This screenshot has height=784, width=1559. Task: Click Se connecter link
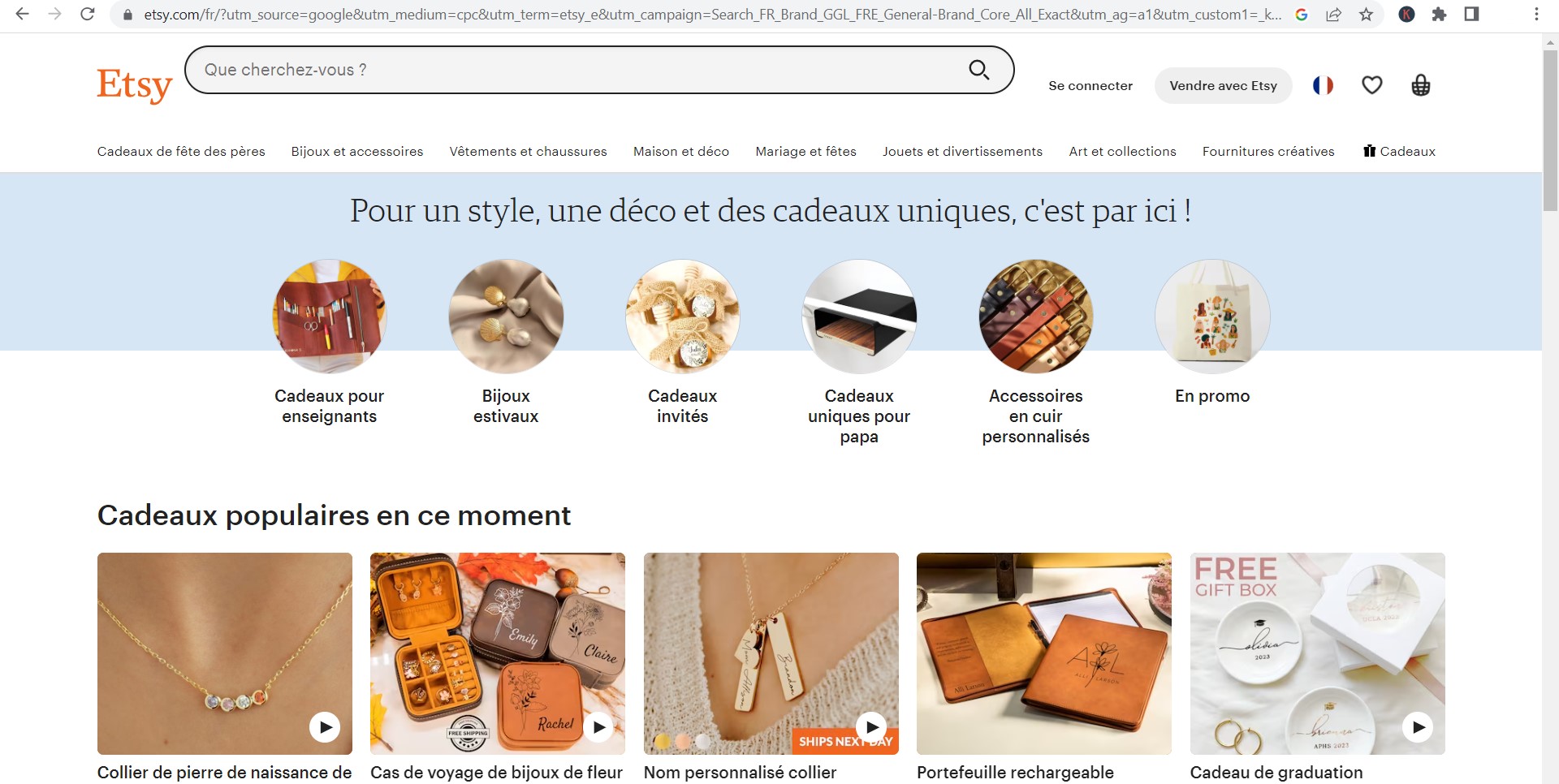1090,86
